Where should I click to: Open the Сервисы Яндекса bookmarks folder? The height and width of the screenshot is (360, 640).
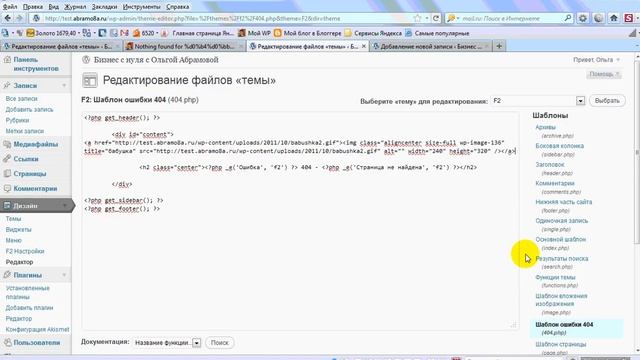point(373,33)
